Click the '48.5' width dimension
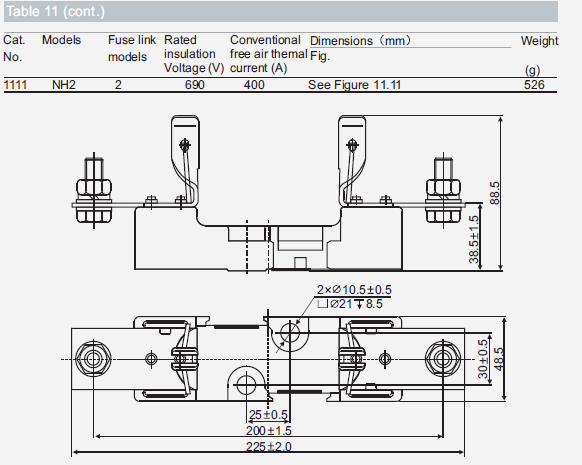This screenshot has width=582, height=465. [x=499, y=359]
